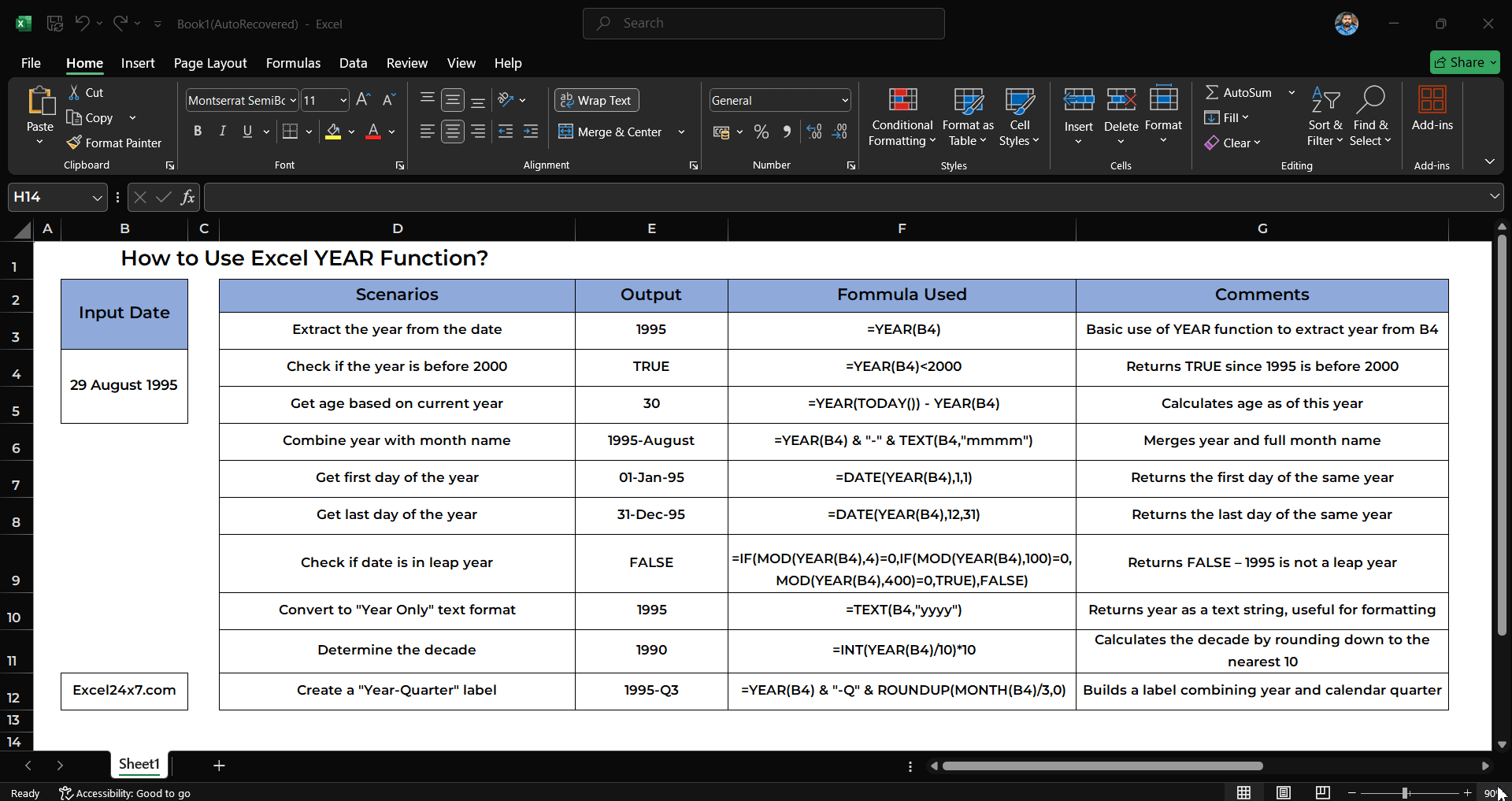Image resolution: width=1512 pixels, height=801 pixels.
Task: Toggle Align Left horizontal alignment
Action: coord(428,132)
